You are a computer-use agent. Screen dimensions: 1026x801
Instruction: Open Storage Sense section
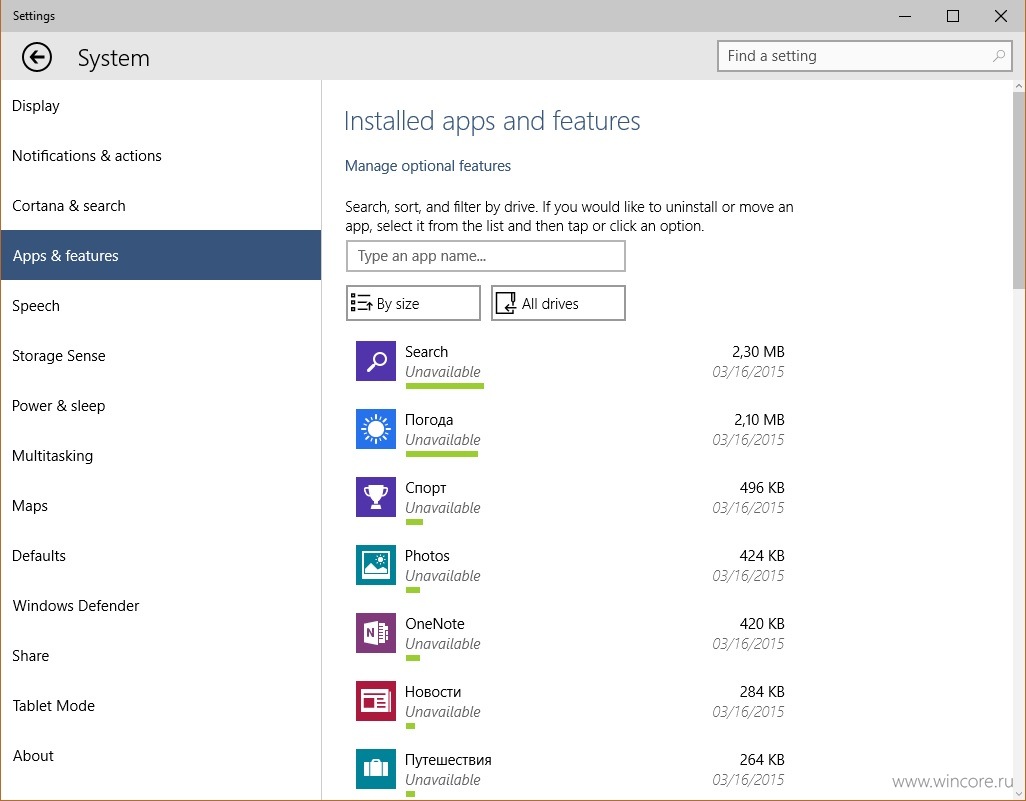(161, 355)
